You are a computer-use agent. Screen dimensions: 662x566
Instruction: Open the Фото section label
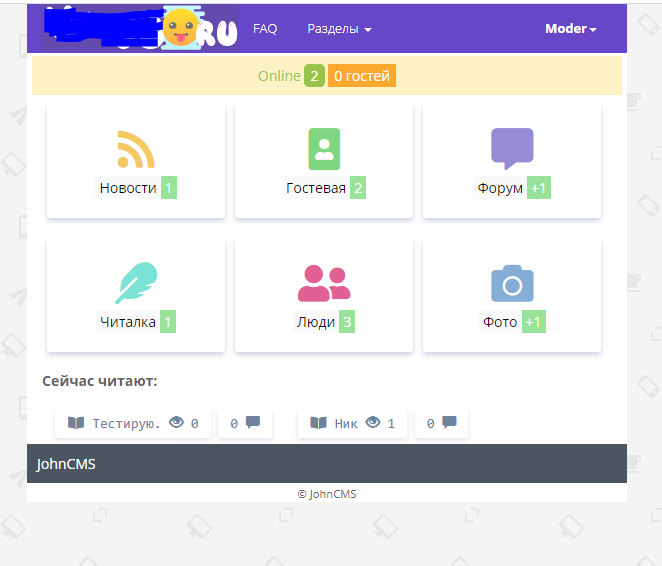click(500, 322)
